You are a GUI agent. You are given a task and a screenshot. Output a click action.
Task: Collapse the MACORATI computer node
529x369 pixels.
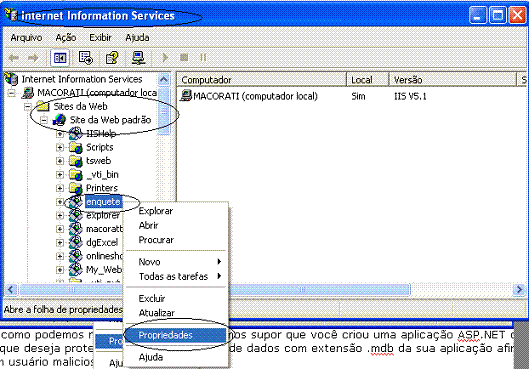click(11, 93)
